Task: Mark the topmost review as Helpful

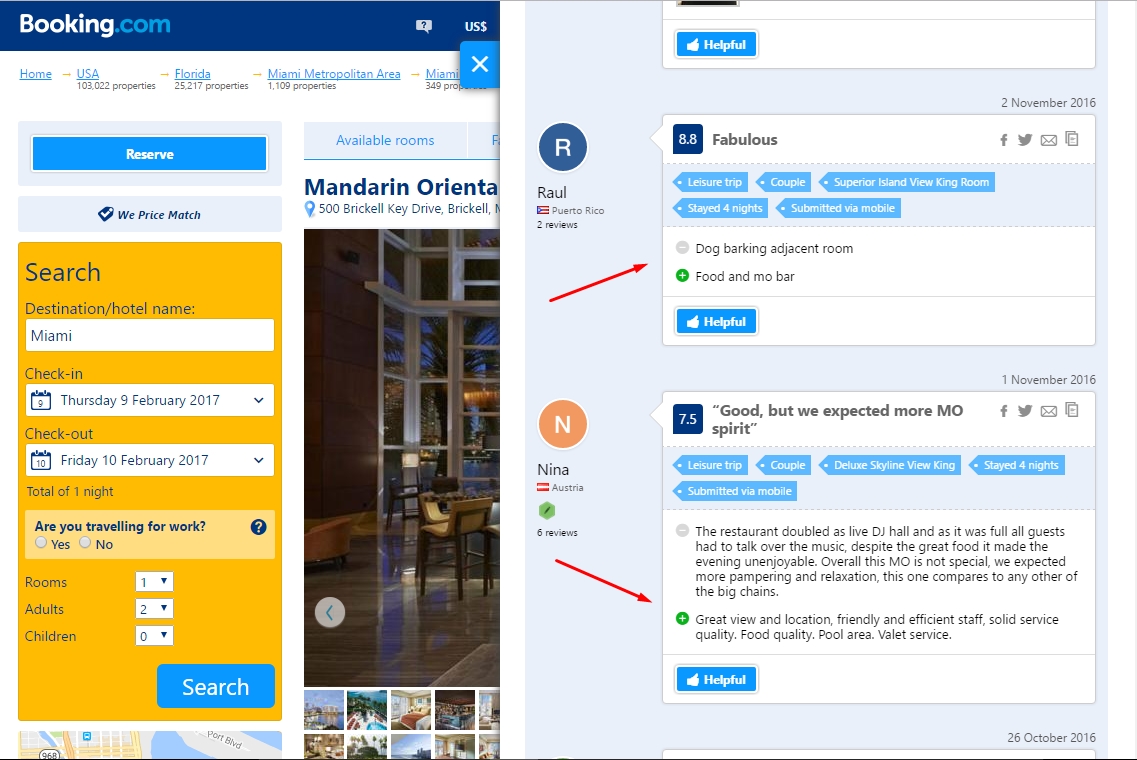Action: 716,44
